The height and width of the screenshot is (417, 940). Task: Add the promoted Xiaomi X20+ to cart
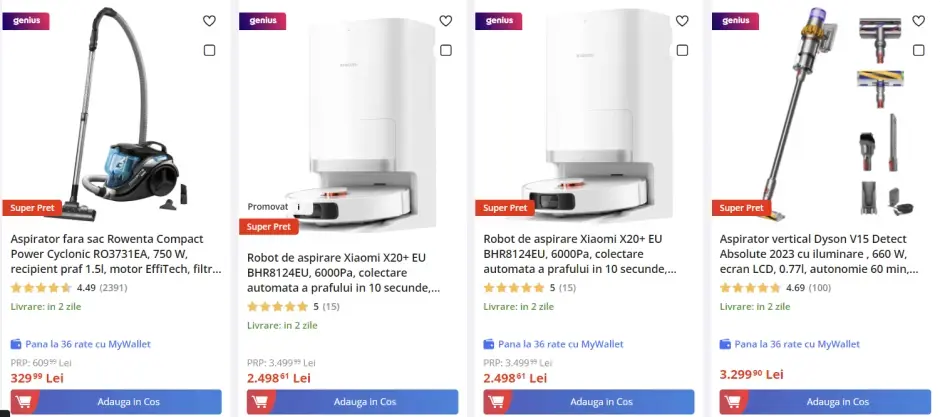pos(352,402)
